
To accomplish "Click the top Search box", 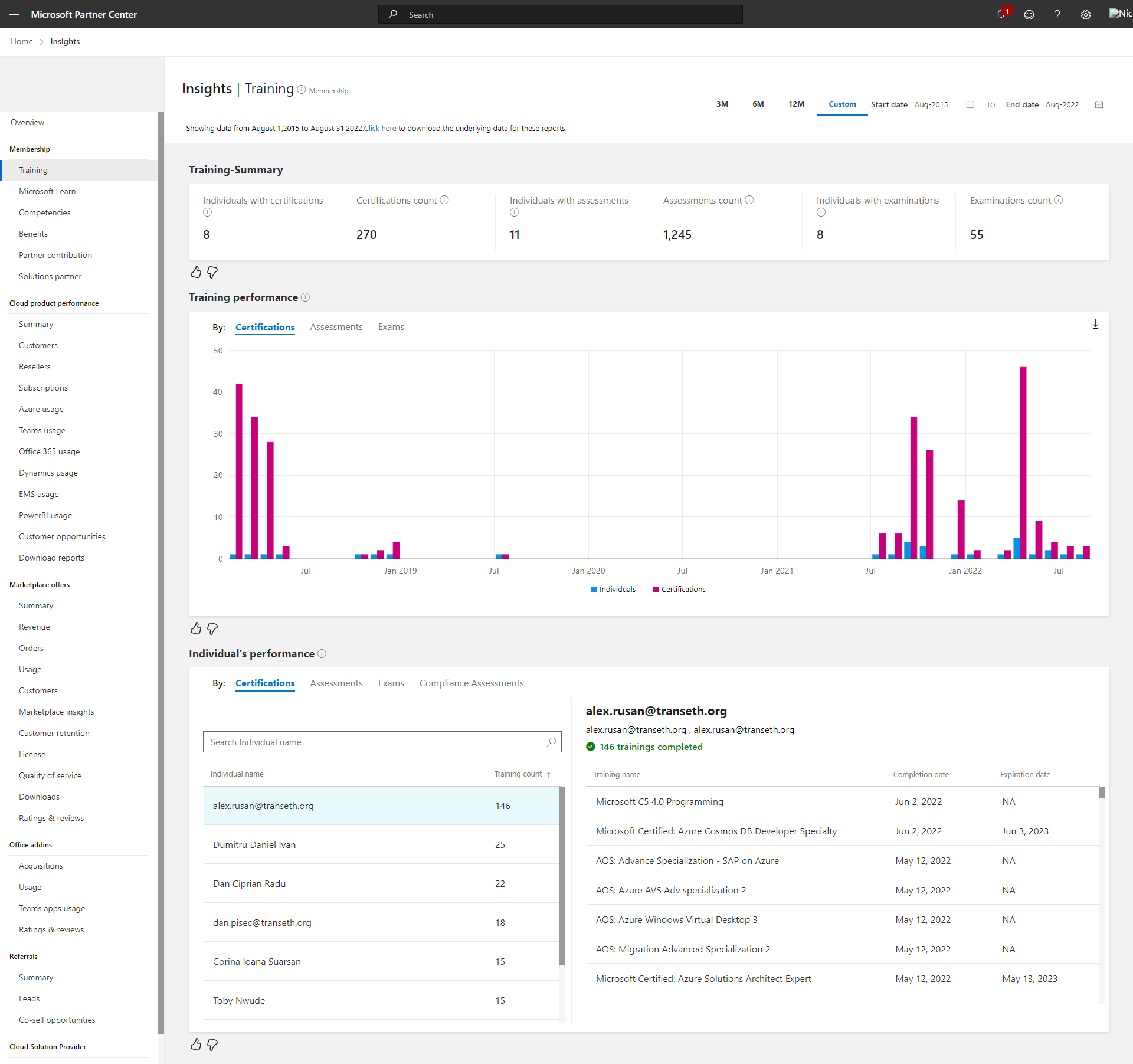I will click(x=561, y=14).
